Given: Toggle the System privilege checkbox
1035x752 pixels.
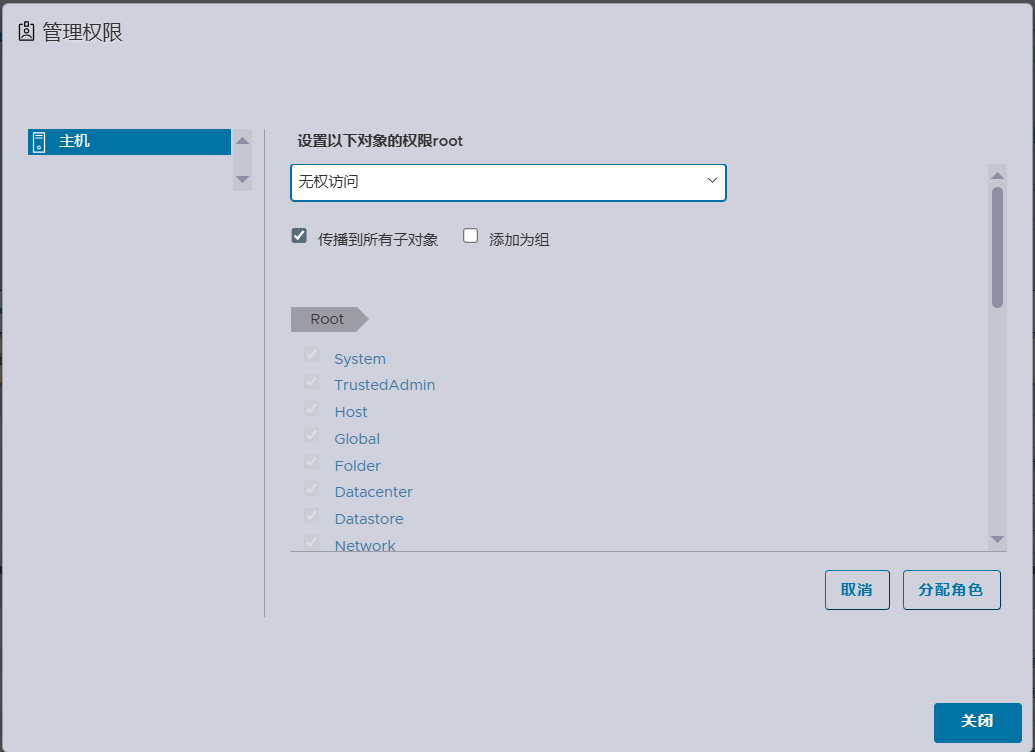Looking at the screenshot, I should [312, 356].
